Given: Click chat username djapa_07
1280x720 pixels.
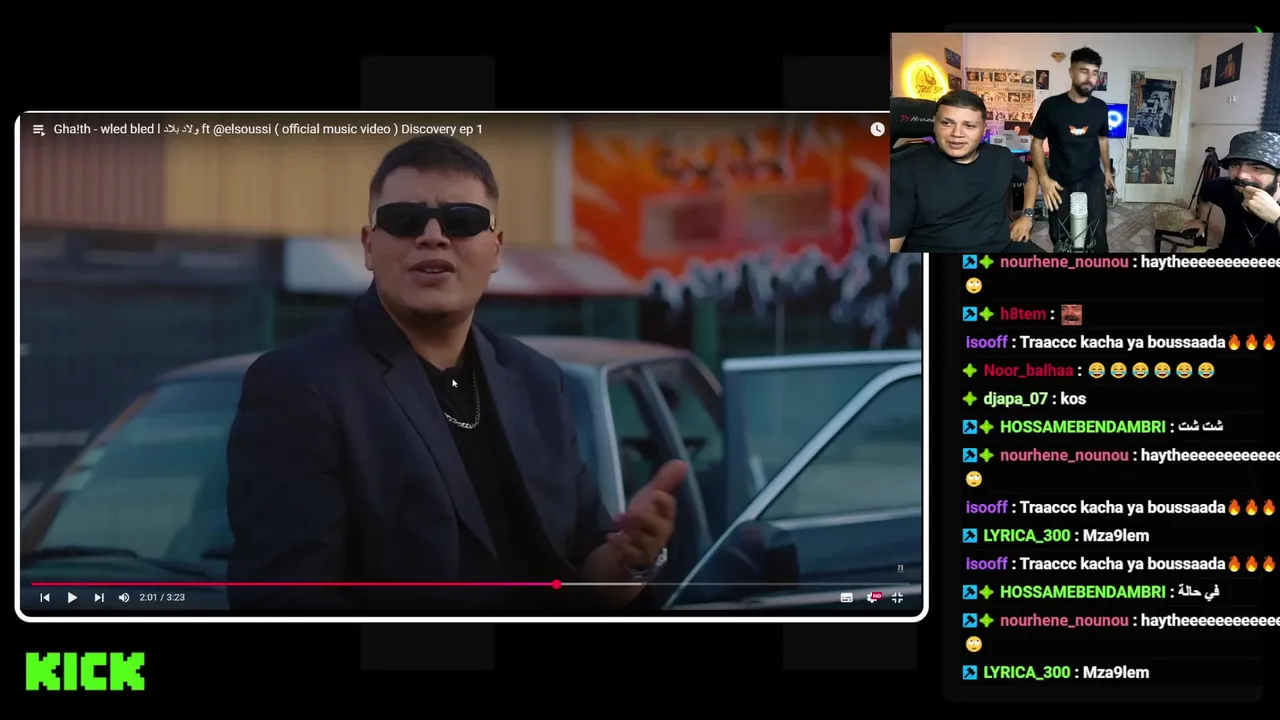Looking at the screenshot, I should (1015, 398).
